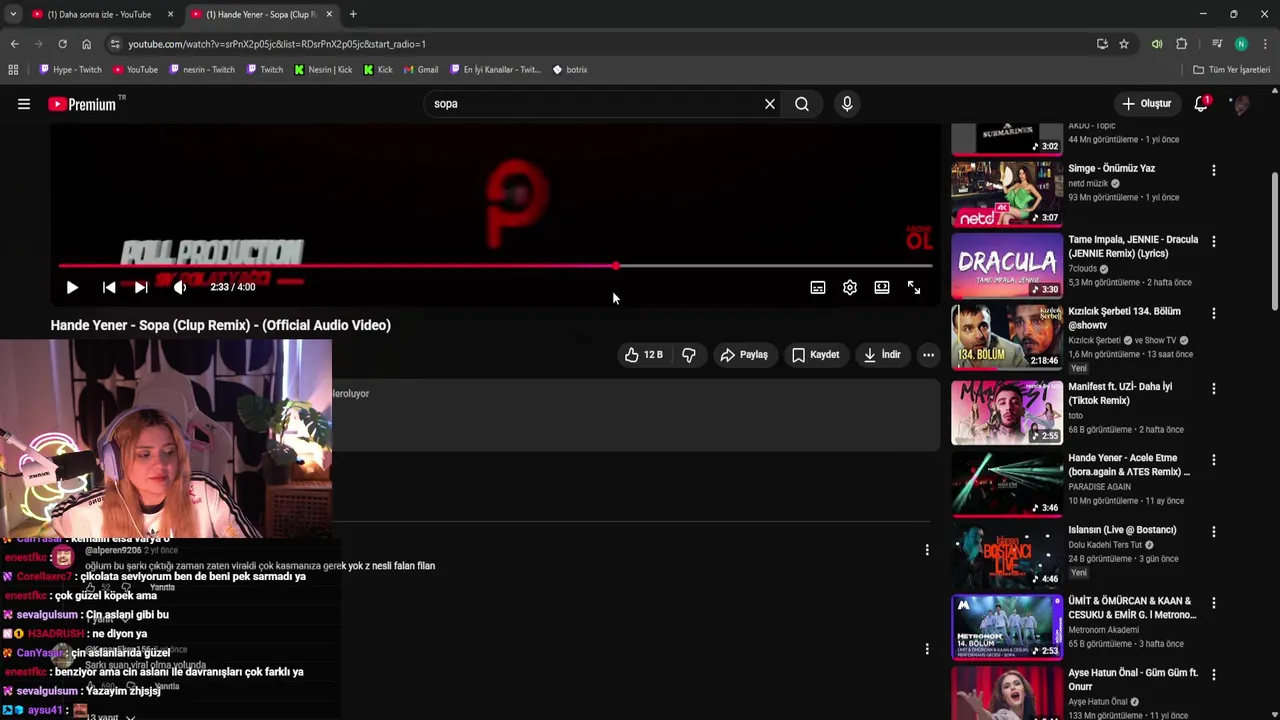Open the browser extensions puzzle icon
This screenshot has height=720, width=1280.
click(1182, 44)
